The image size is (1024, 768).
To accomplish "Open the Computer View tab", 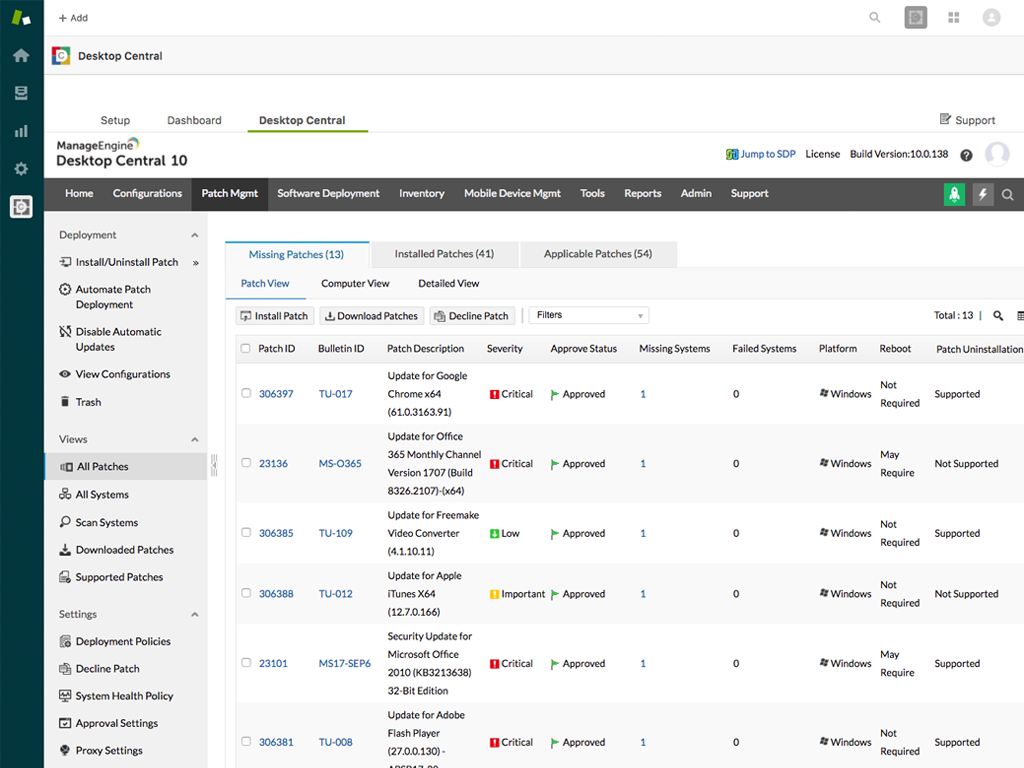I will pos(355,283).
